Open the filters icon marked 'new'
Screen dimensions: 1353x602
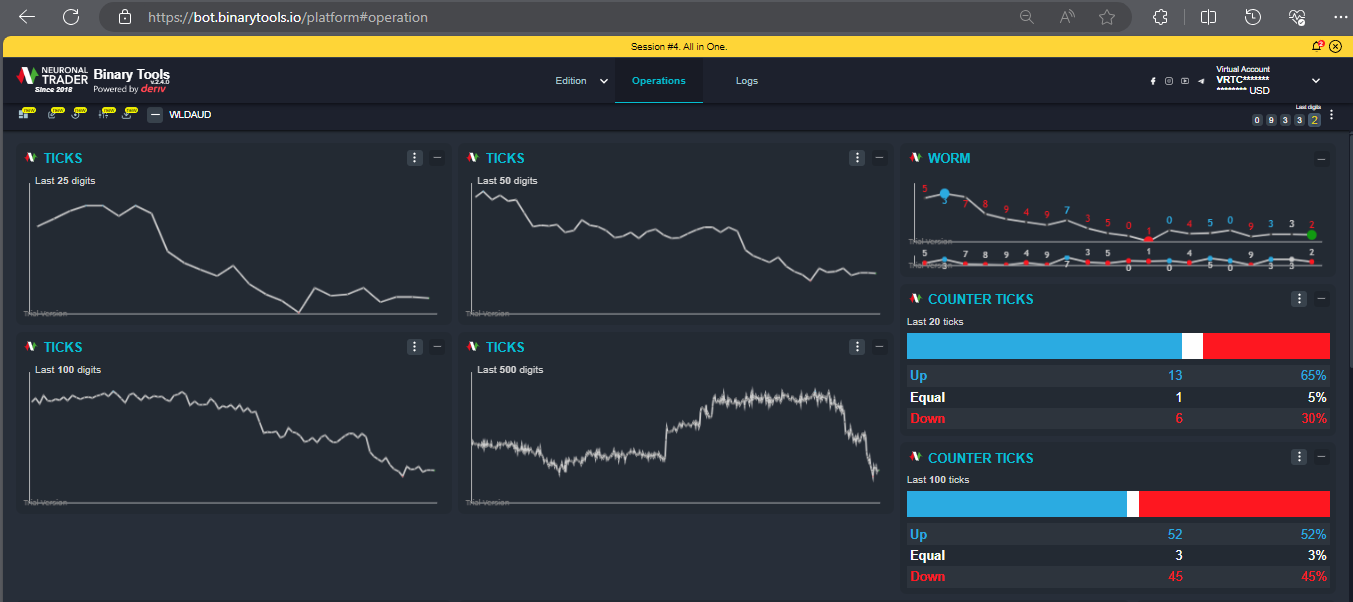(106, 113)
